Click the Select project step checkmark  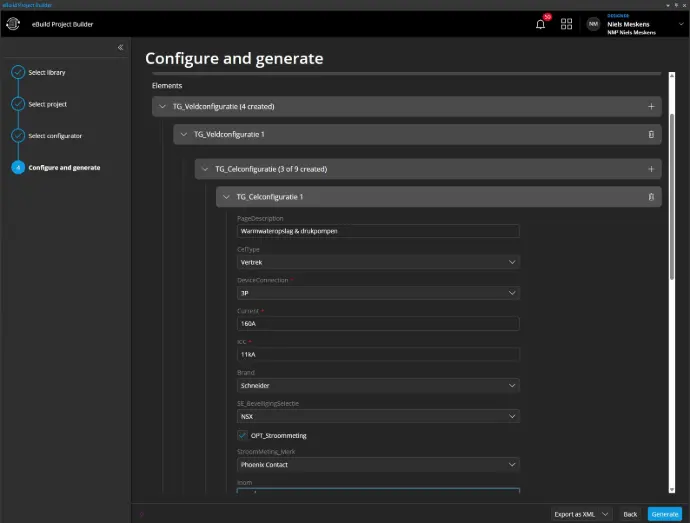[18, 104]
